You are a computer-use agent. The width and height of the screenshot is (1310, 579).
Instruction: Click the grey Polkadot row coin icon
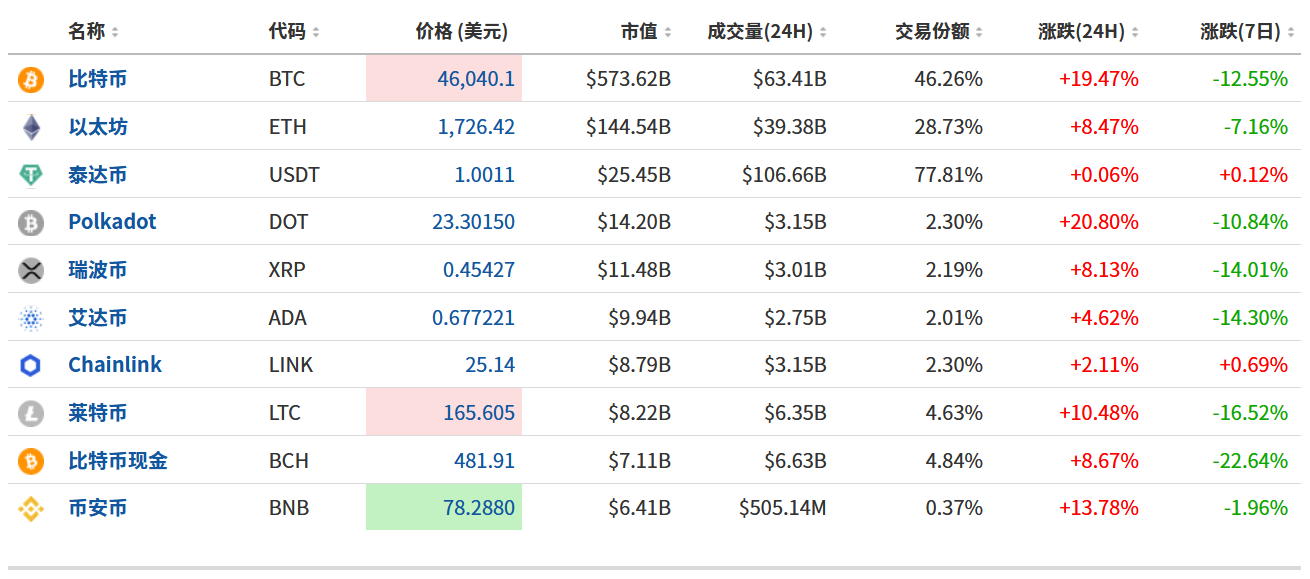click(31, 222)
